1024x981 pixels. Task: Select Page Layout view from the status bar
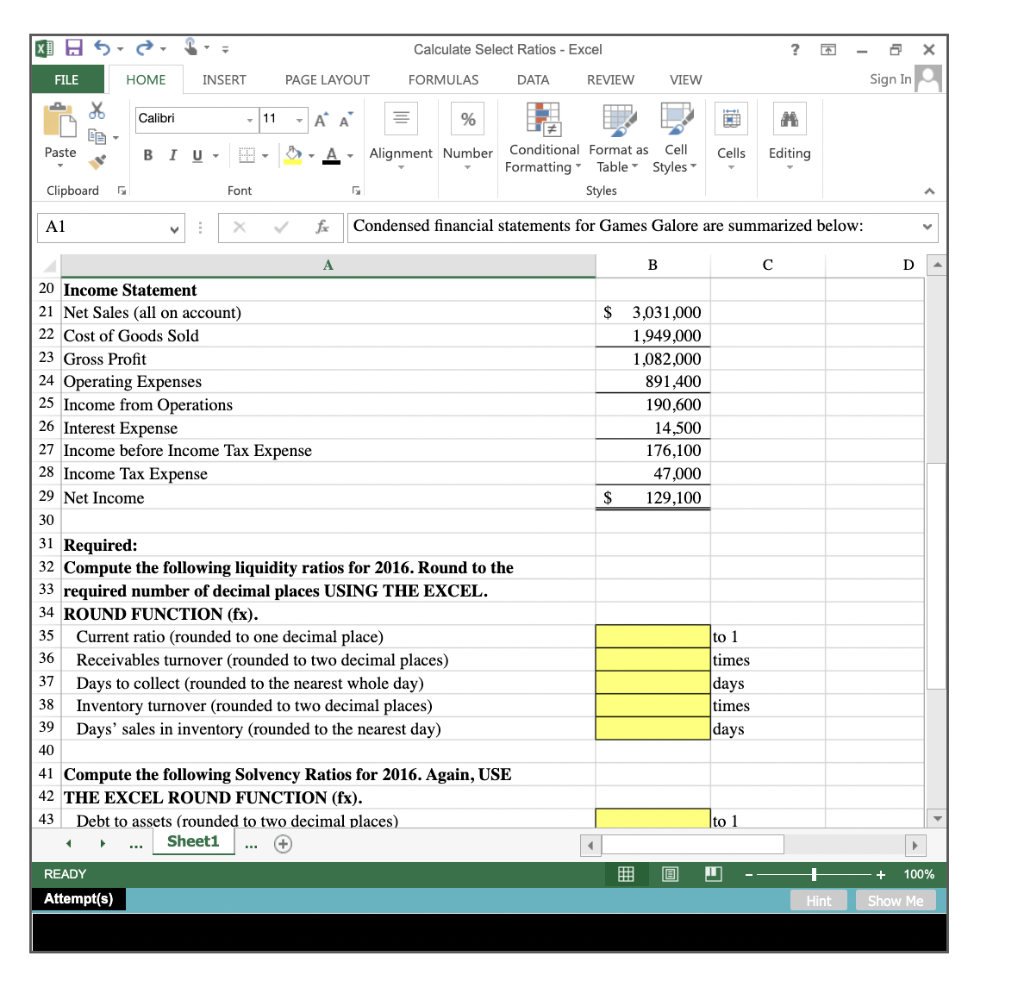pyautogui.click(x=669, y=874)
